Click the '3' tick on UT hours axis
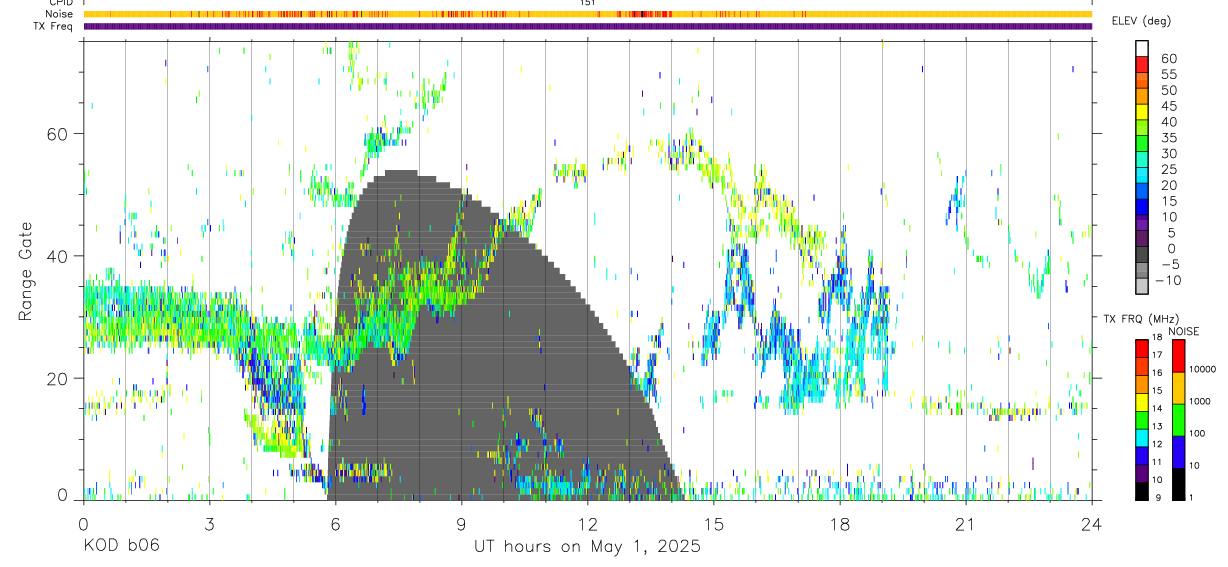The width and height of the screenshot is (1228, 567). click(209, 523)
